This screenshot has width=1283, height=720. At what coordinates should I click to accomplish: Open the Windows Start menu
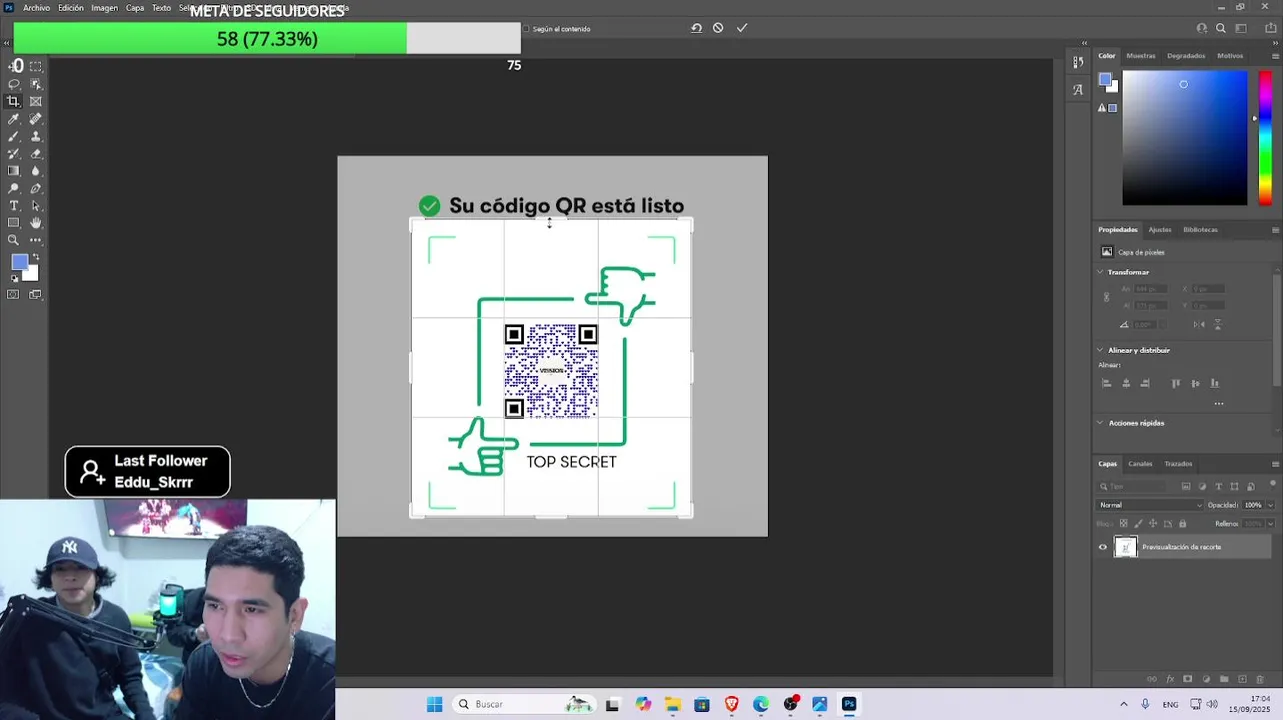[434, 704]
